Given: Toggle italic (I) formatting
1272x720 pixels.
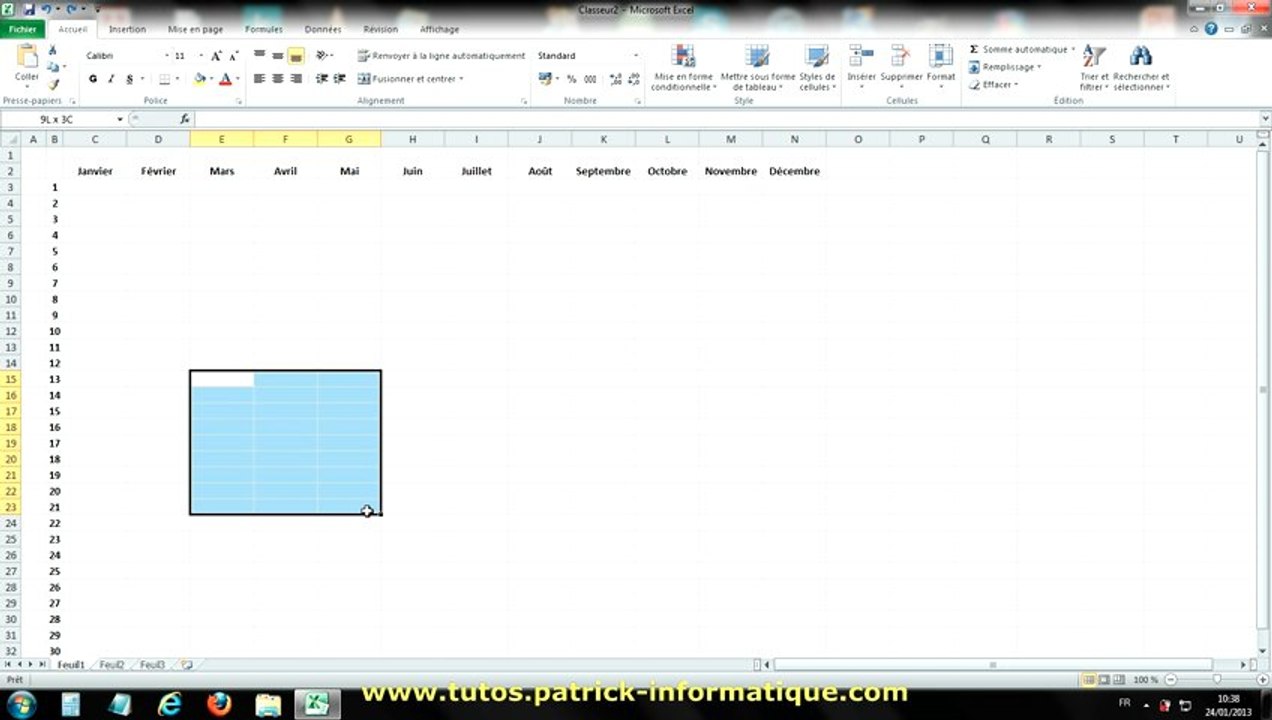Looking at the screenshot, I should click(111, 79).
